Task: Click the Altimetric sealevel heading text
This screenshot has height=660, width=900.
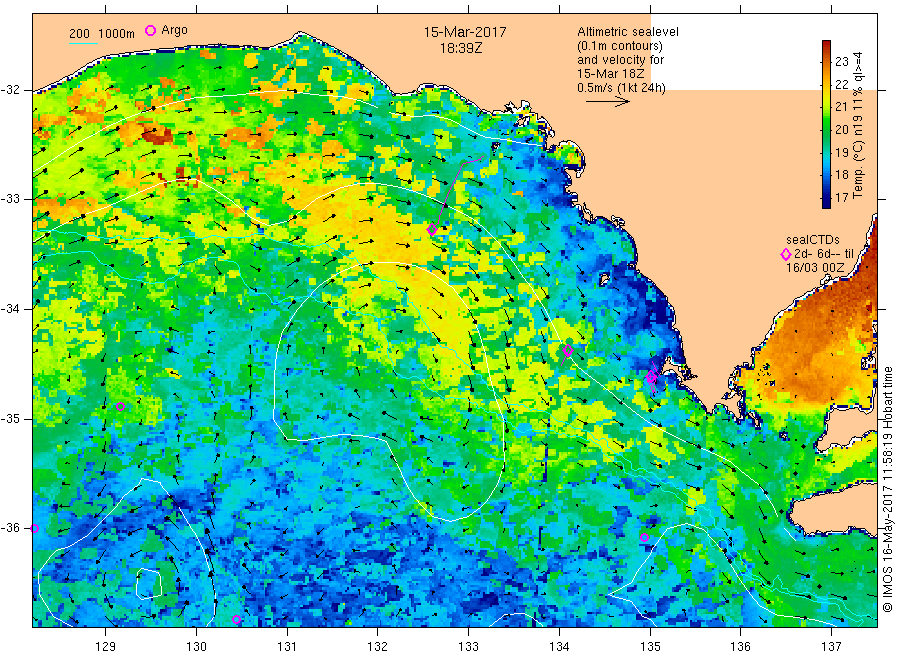Action: coord(627,32)
